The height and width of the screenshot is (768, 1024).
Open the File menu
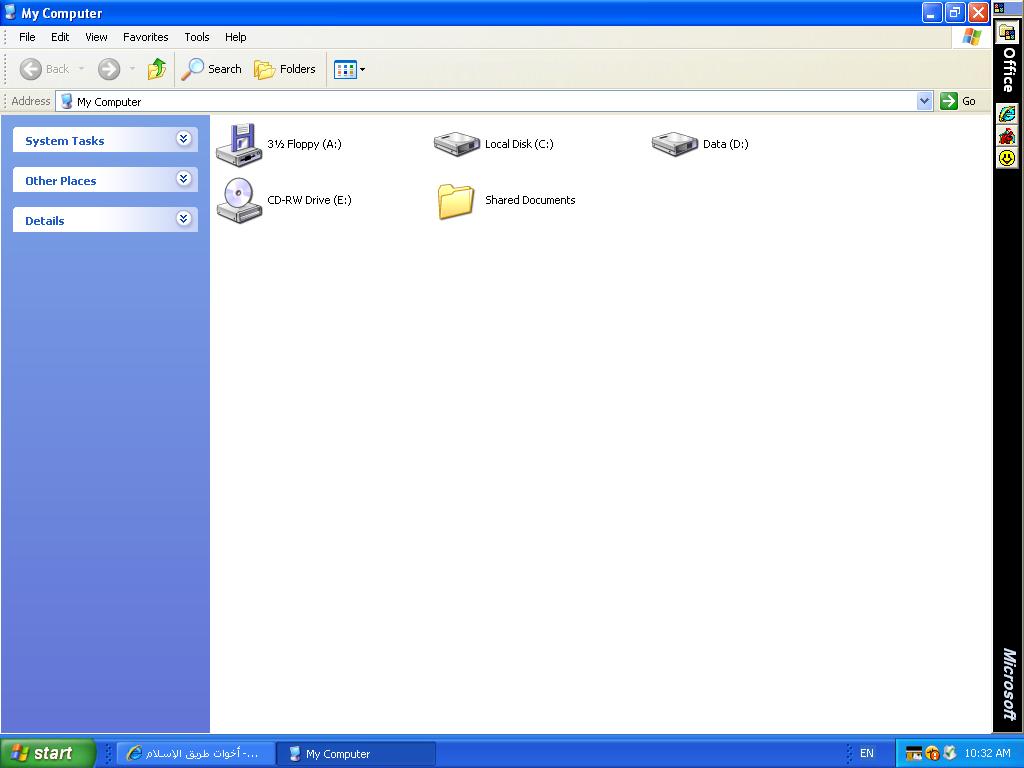pyautogui.click(x=27, y=37)
